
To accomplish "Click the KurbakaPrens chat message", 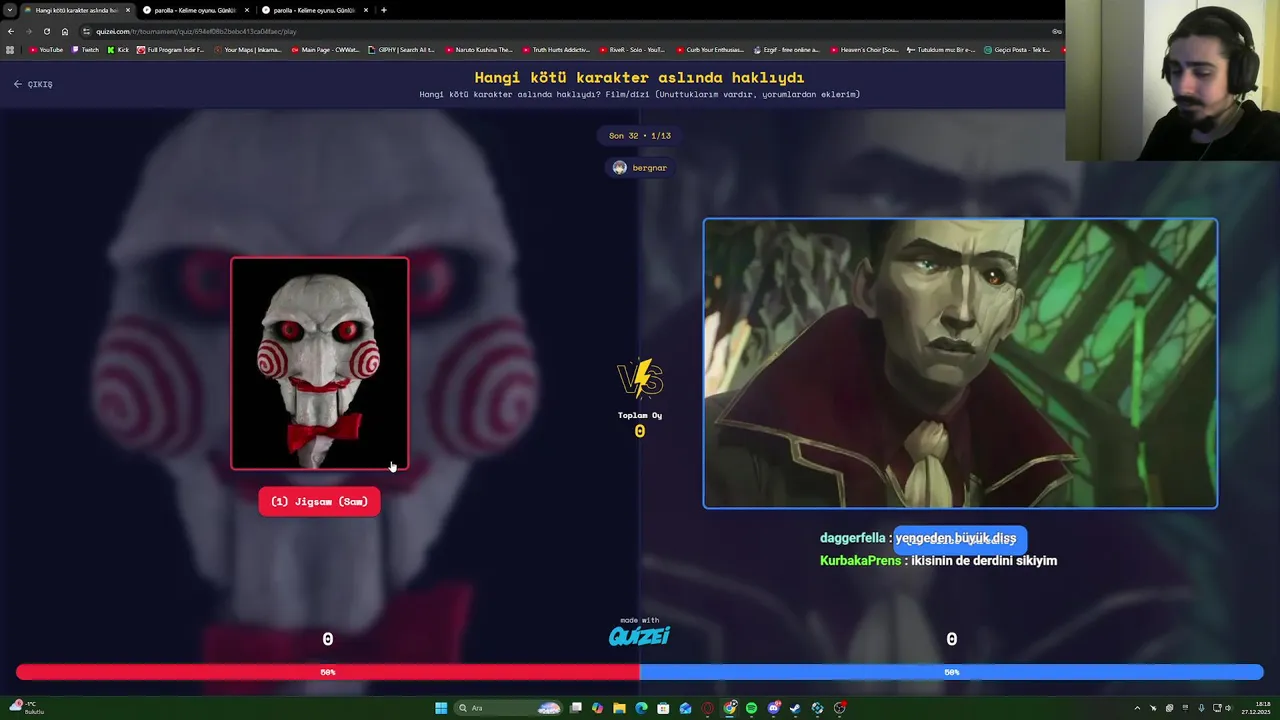I will pyautogui.click(x=938, y=561).
